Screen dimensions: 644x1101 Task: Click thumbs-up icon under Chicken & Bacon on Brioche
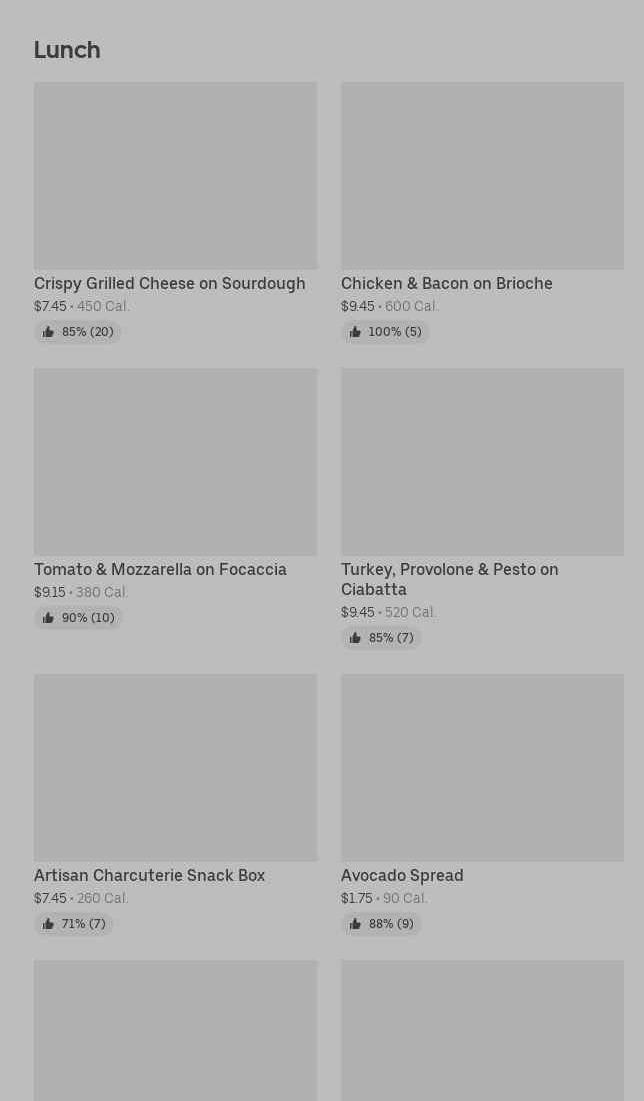pyautogui.click(x=355, y=332)
